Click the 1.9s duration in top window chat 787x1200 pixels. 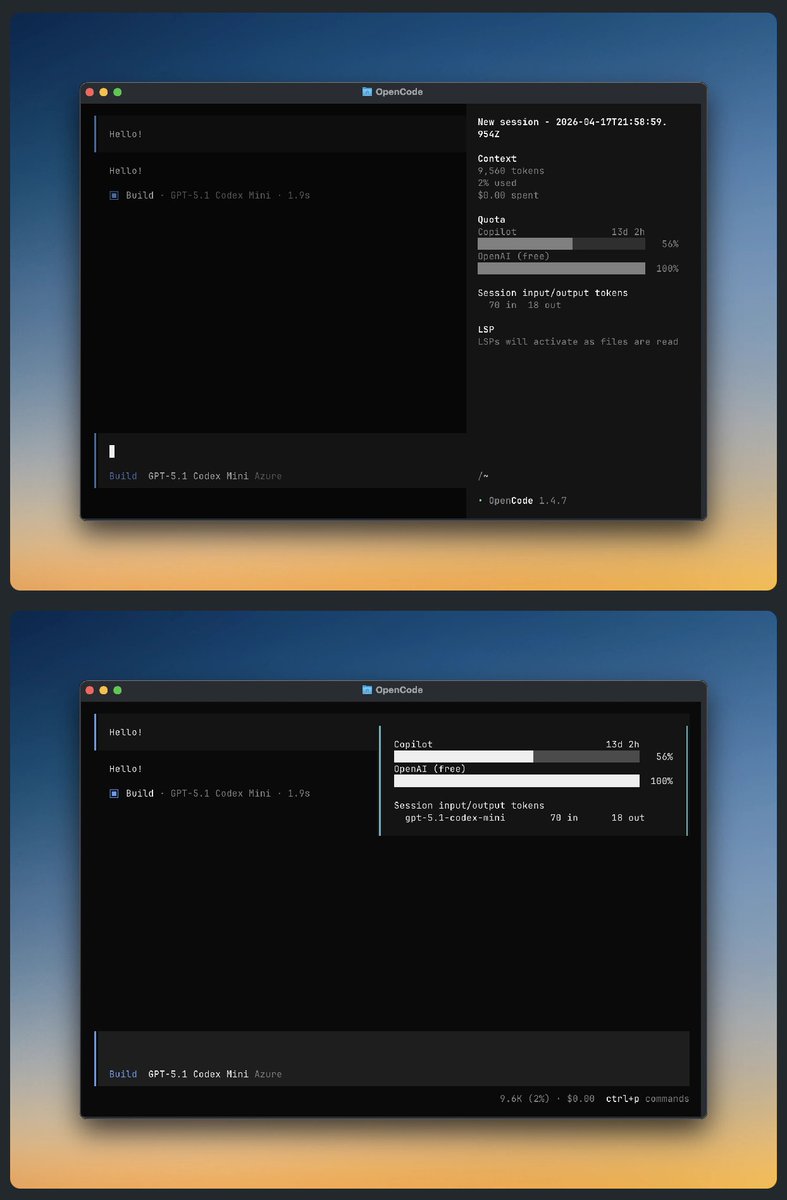(299, 195)
